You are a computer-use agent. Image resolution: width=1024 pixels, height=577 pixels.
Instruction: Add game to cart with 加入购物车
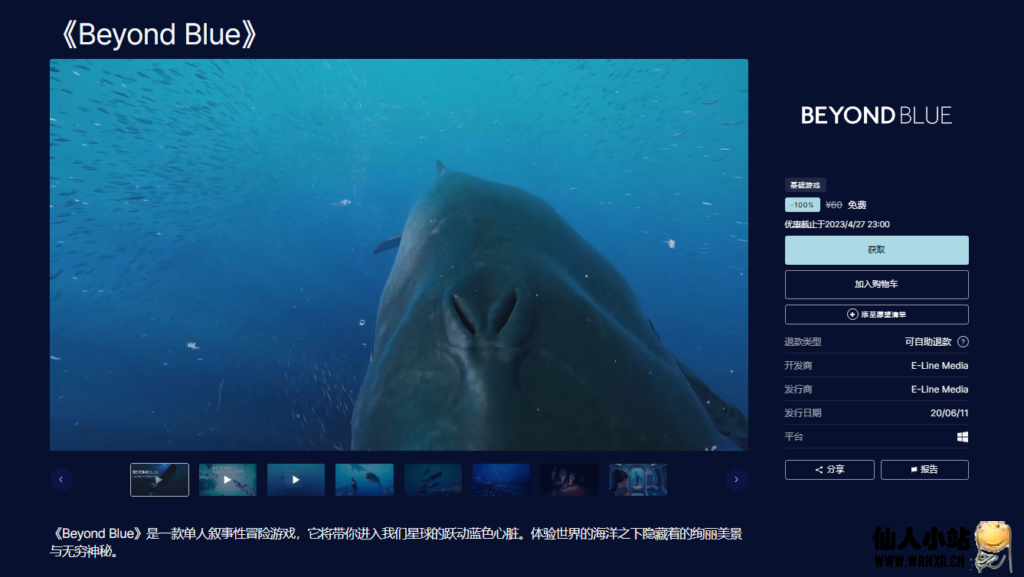(876, 284)
